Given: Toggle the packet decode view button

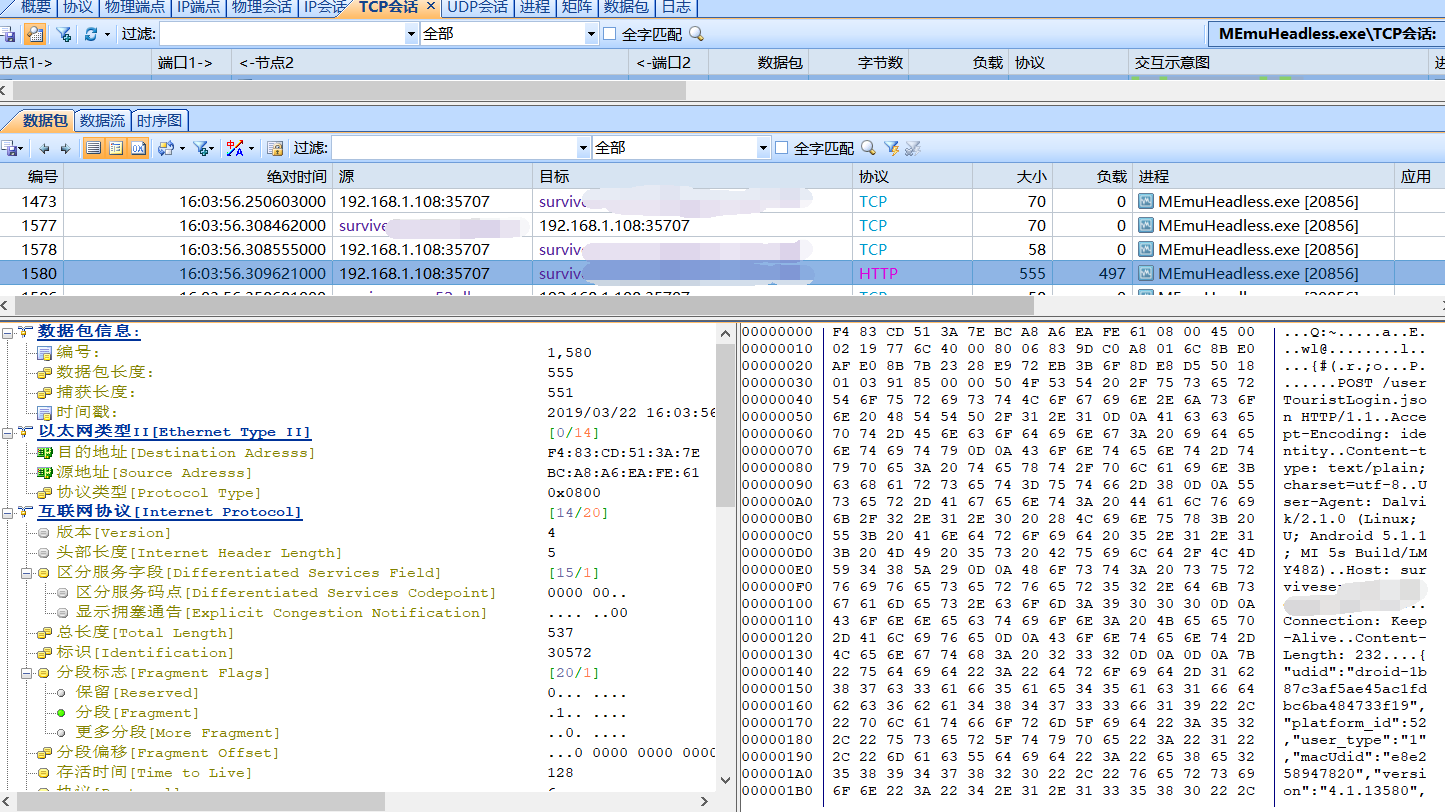Looking at the screenshot, I should [116, 148].
